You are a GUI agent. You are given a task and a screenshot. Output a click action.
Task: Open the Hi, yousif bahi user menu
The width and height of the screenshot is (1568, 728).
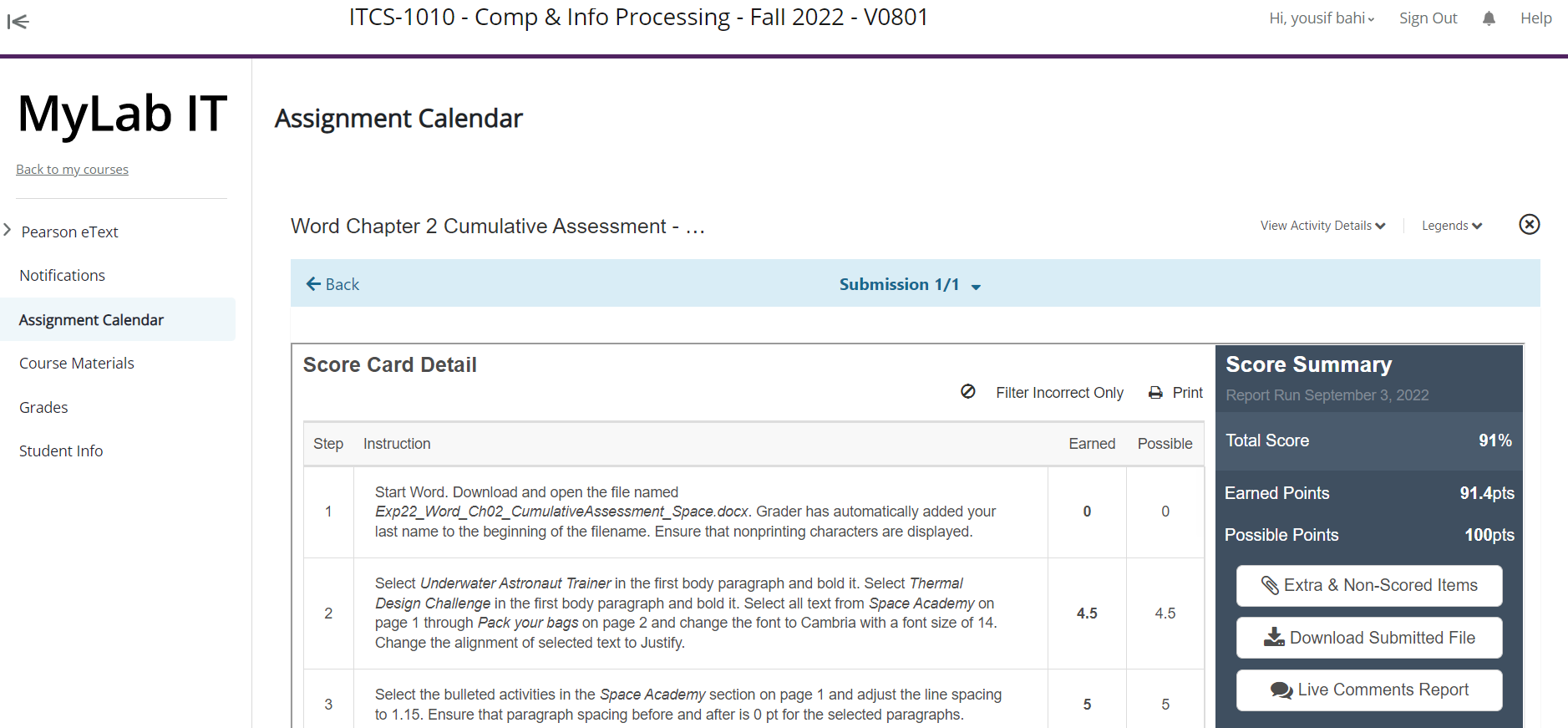tap(1322, 18)
